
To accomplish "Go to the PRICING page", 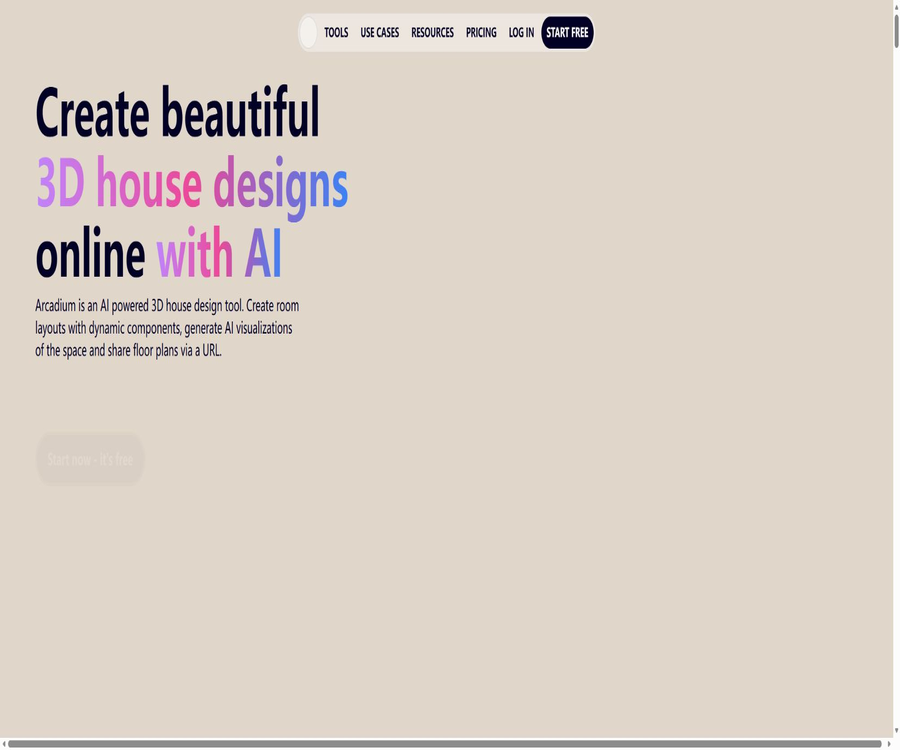I will 481,33.
